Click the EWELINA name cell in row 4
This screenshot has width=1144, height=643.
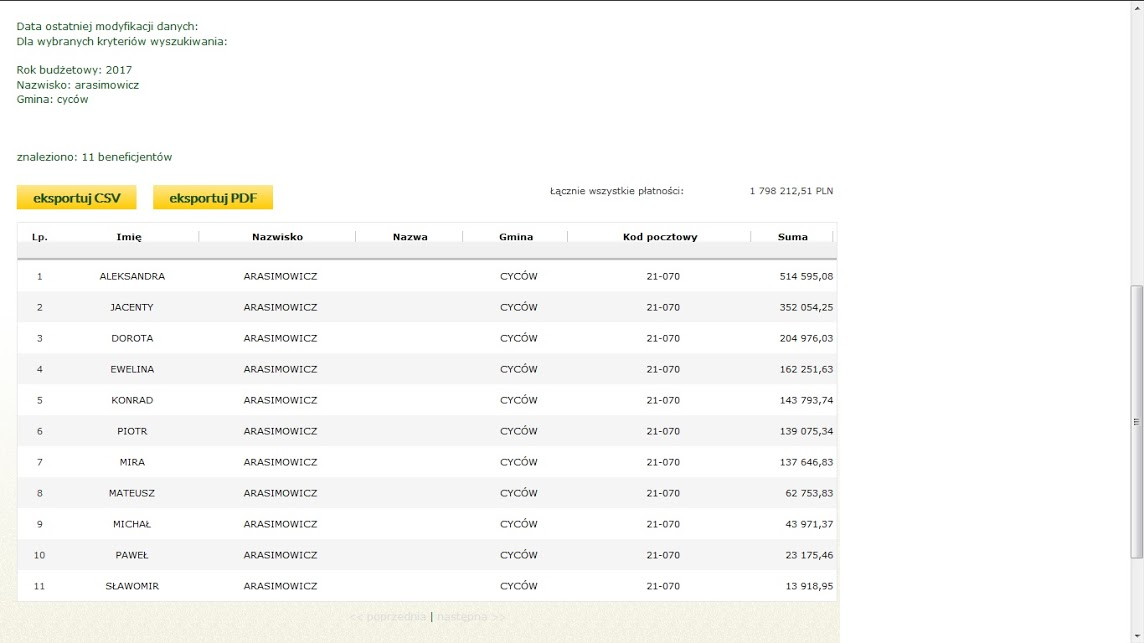click(x=132, y=369)
